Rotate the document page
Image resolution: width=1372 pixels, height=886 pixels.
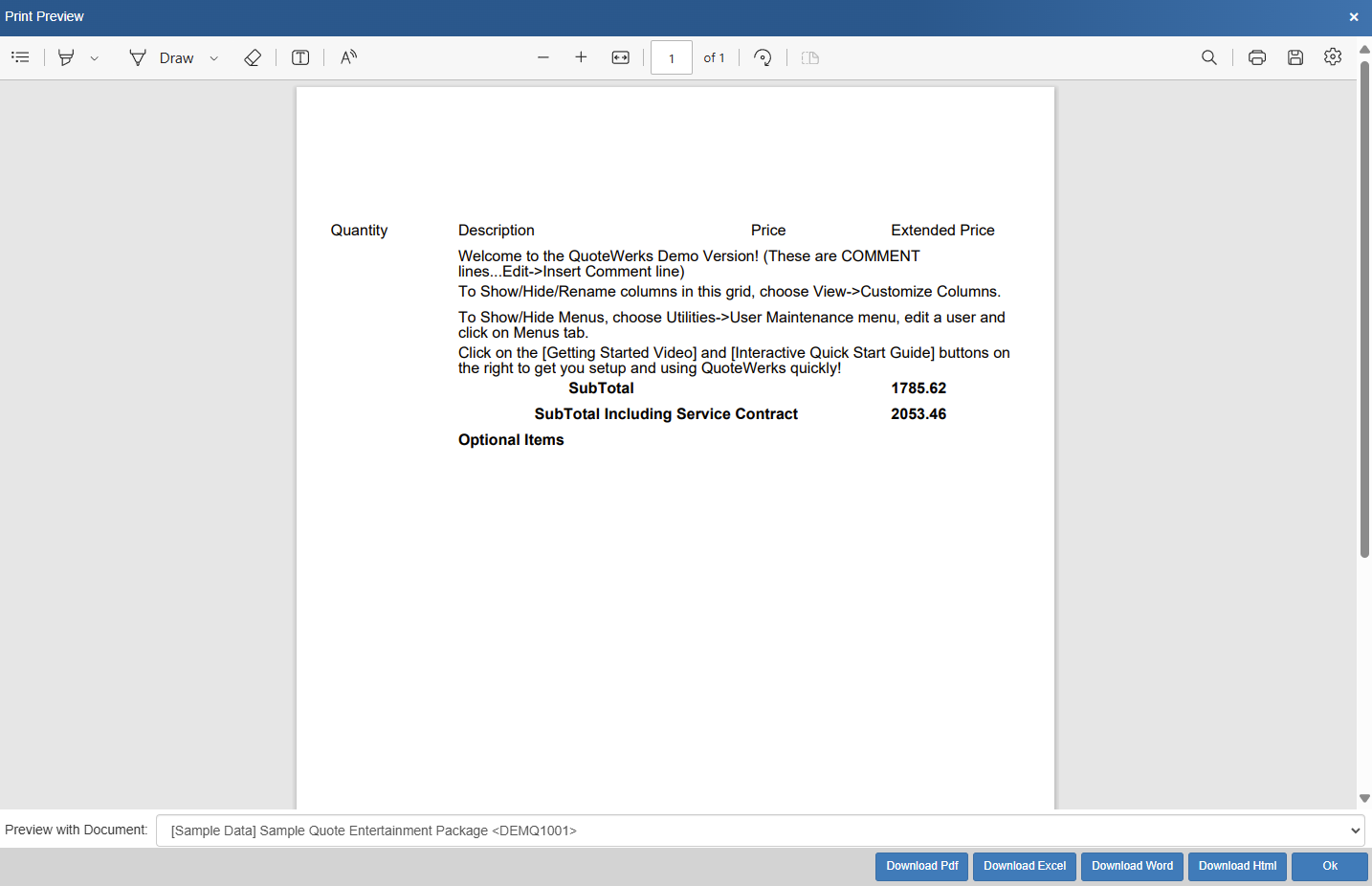[x=763, y=57]
